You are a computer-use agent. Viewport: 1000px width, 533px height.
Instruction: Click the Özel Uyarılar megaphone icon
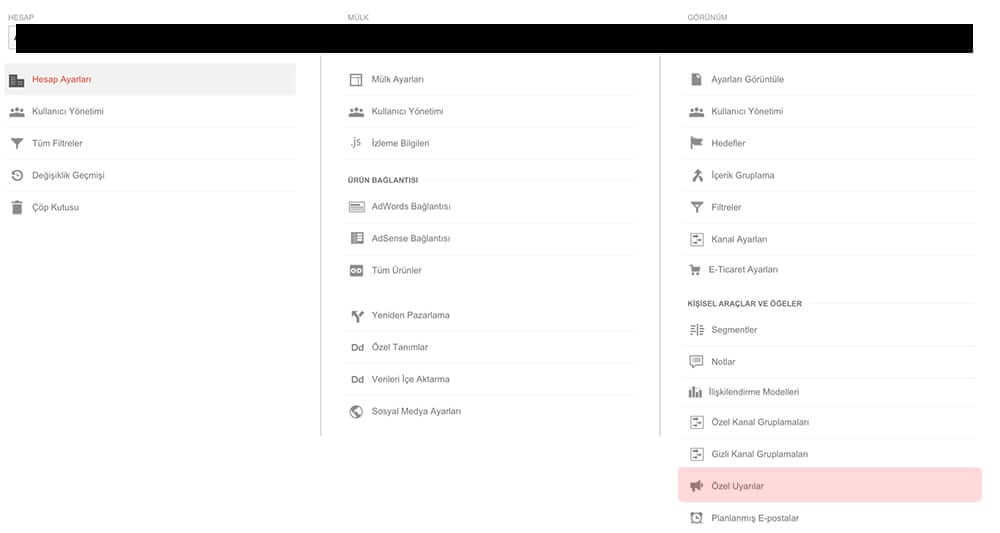point(697,486)
